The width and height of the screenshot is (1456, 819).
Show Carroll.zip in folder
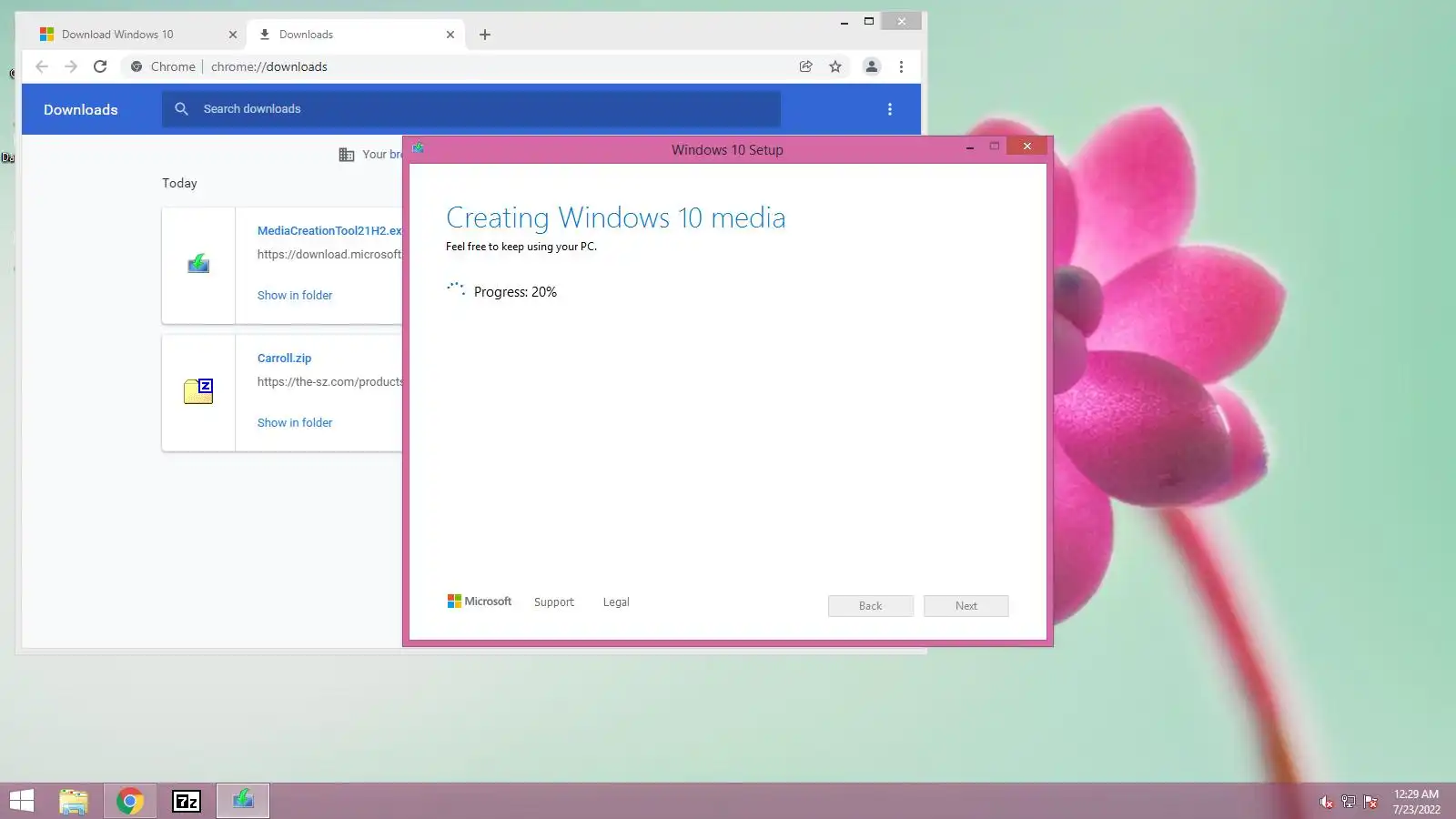pos(295,423)
